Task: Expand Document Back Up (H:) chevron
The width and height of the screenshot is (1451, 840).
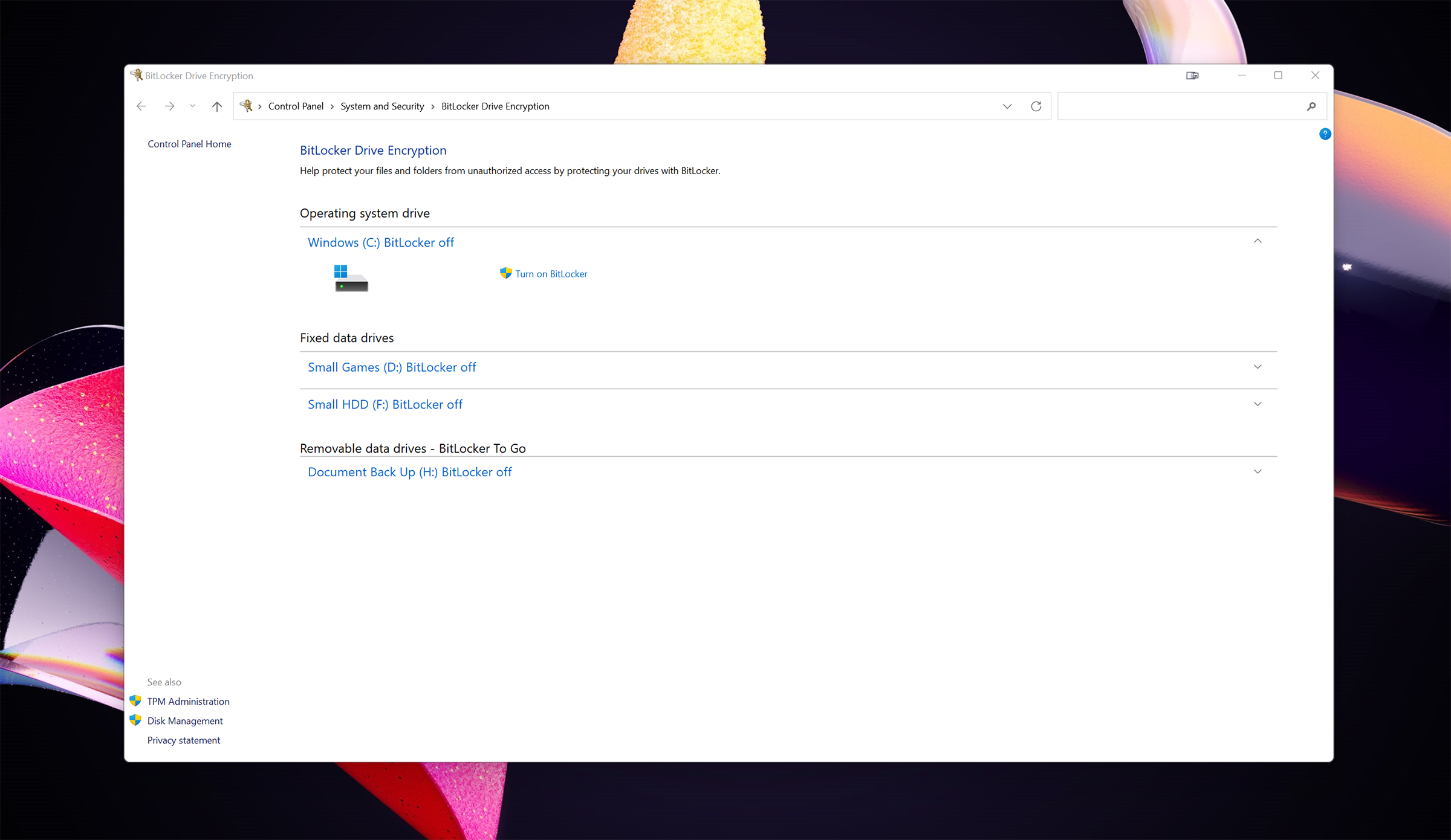Action: point(1258,472)
